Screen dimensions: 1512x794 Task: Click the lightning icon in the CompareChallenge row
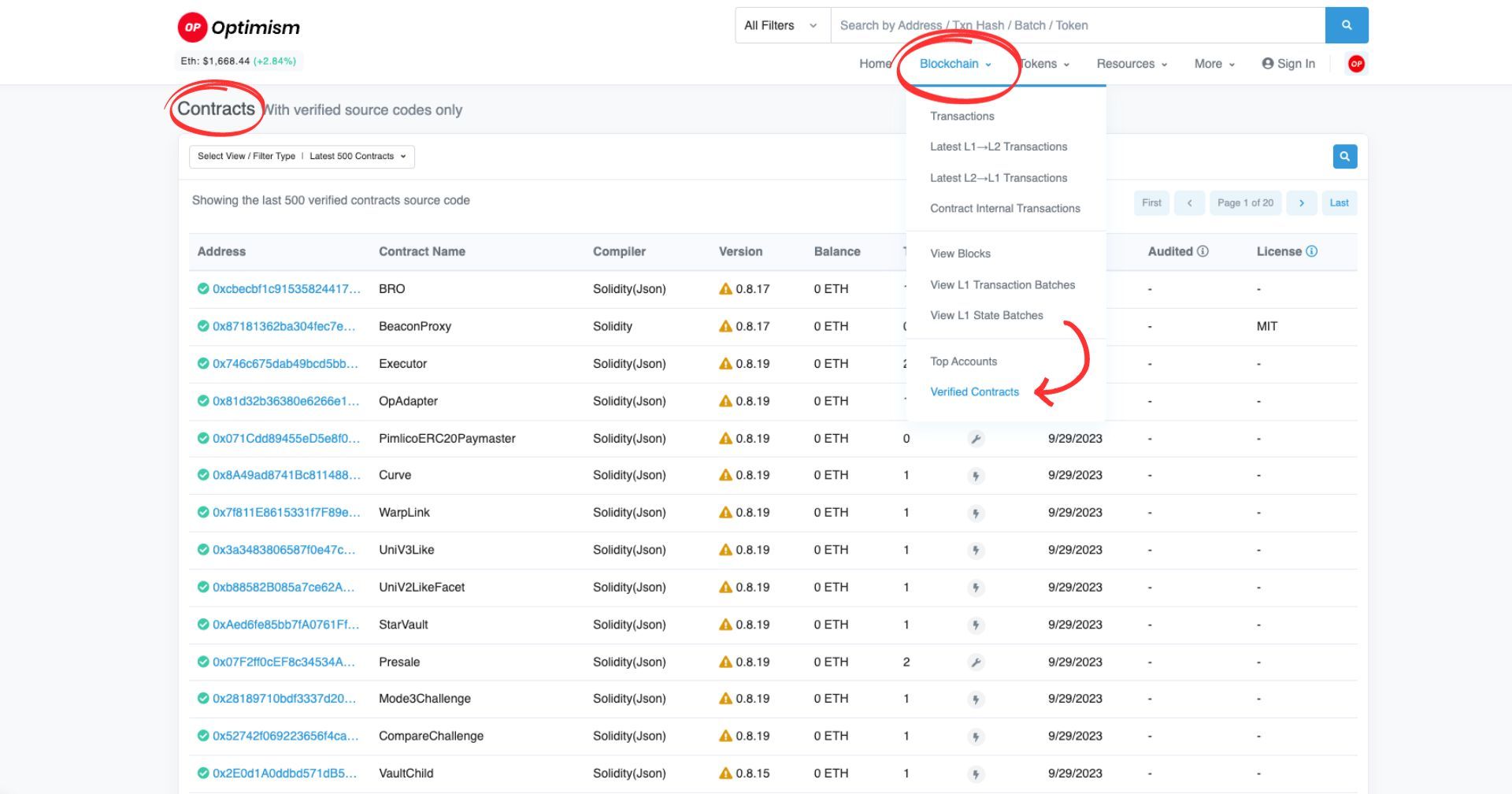tap(976, 736)
